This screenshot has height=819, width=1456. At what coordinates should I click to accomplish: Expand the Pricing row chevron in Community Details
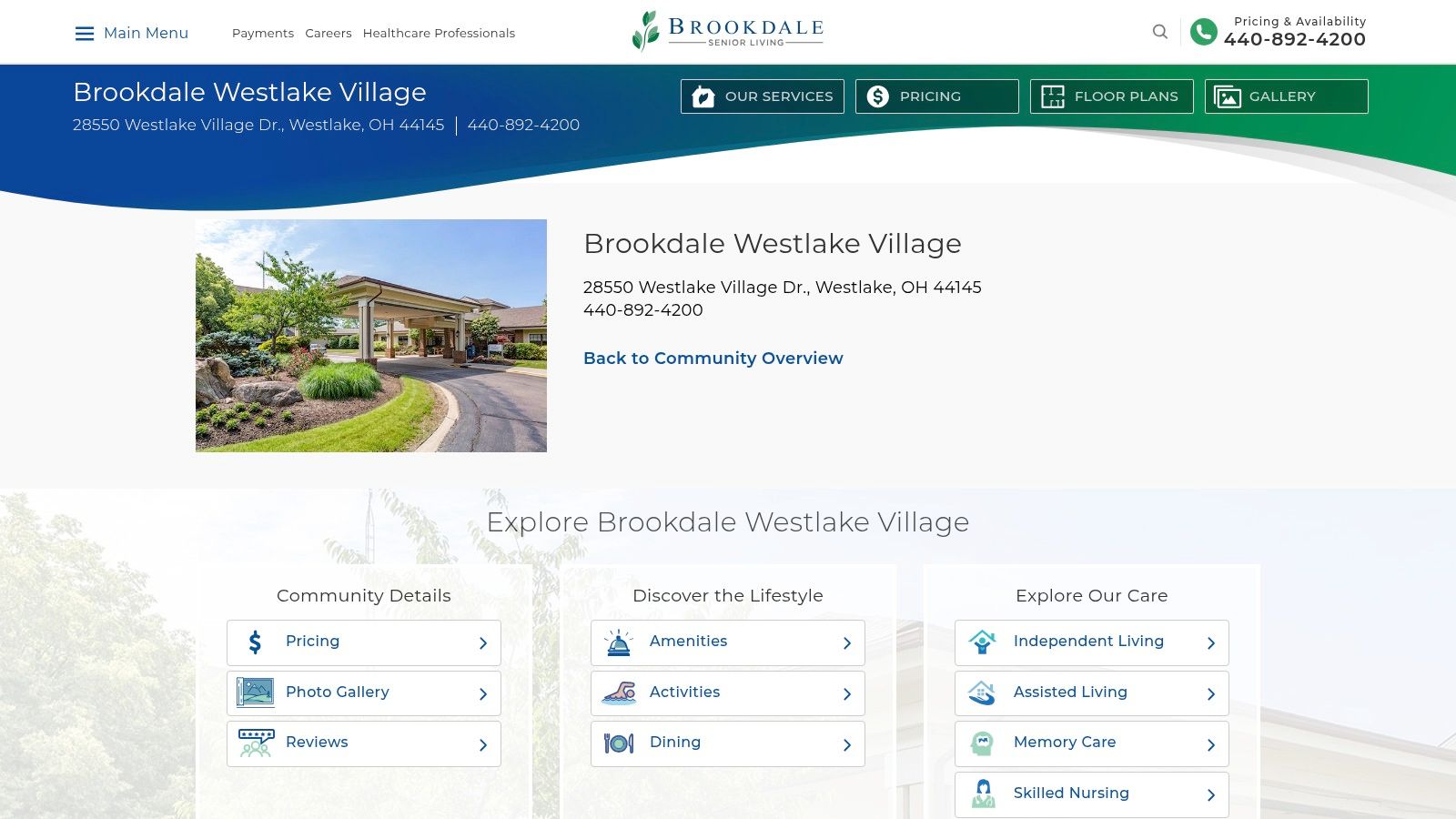[x=483, y=643]
